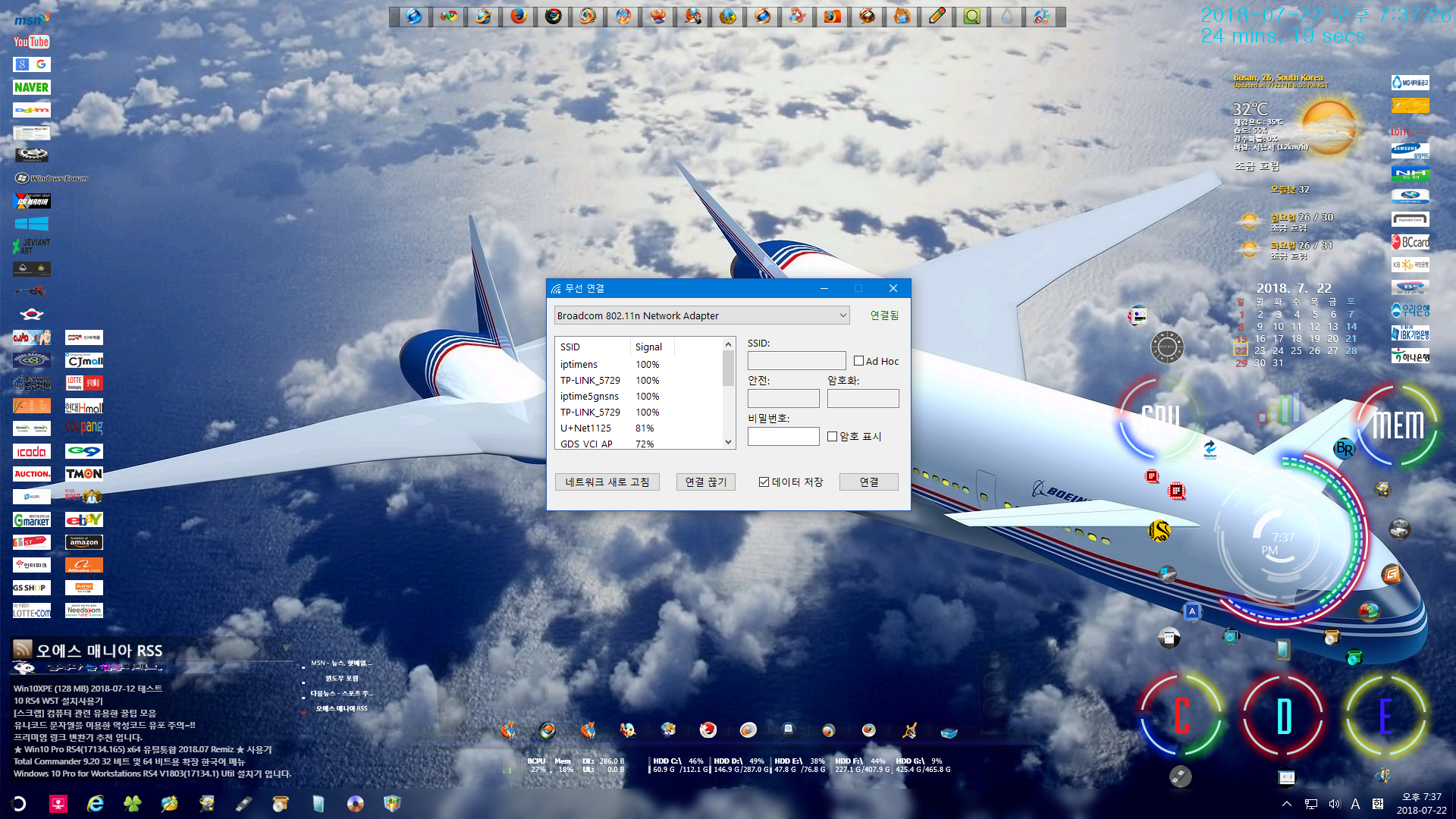This screenshot has height=819, width=1456.
Task: Click the 비밀번호 password field
Action: 783,436
